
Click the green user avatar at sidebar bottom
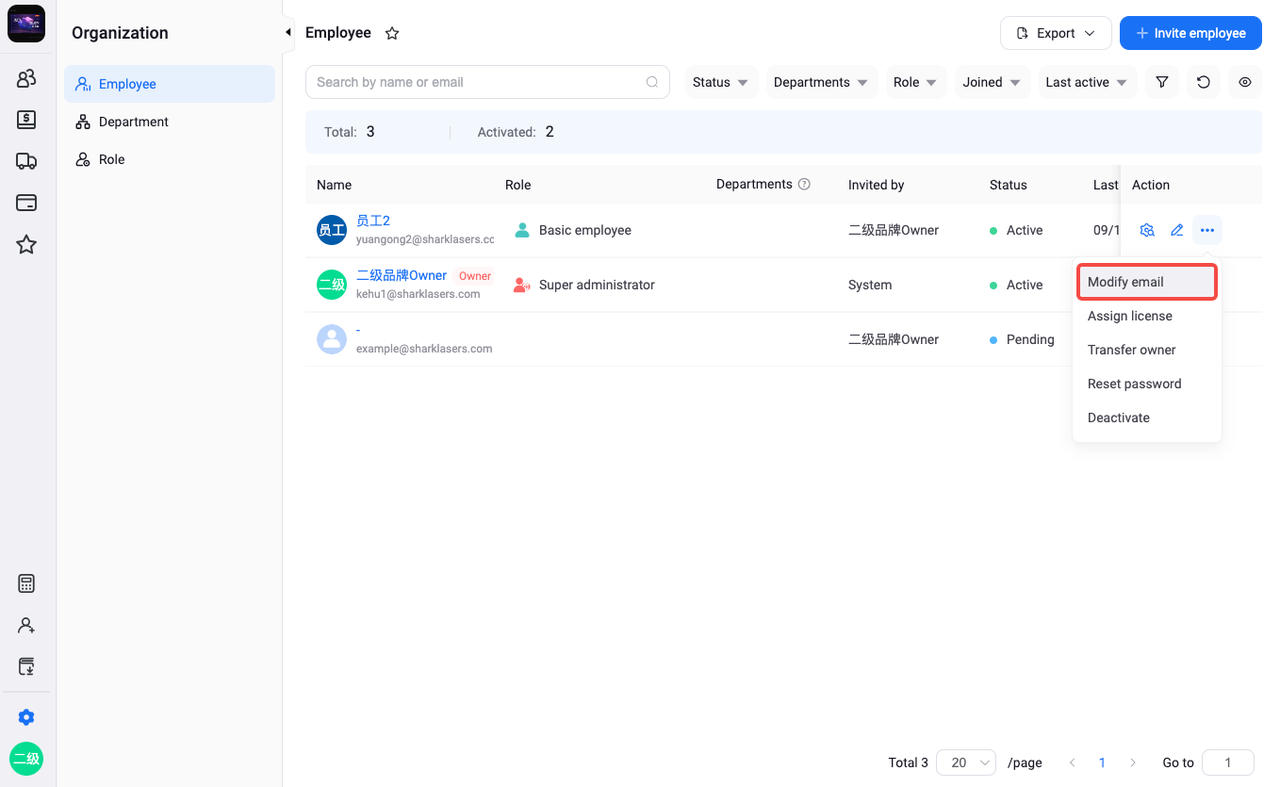click(x=27, y=759)
